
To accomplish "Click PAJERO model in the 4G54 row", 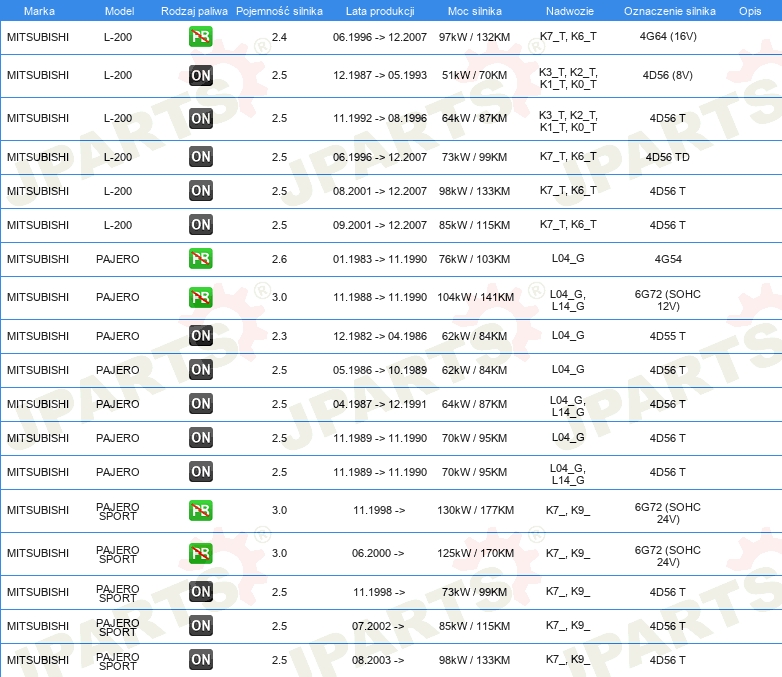I will [118, 259].
